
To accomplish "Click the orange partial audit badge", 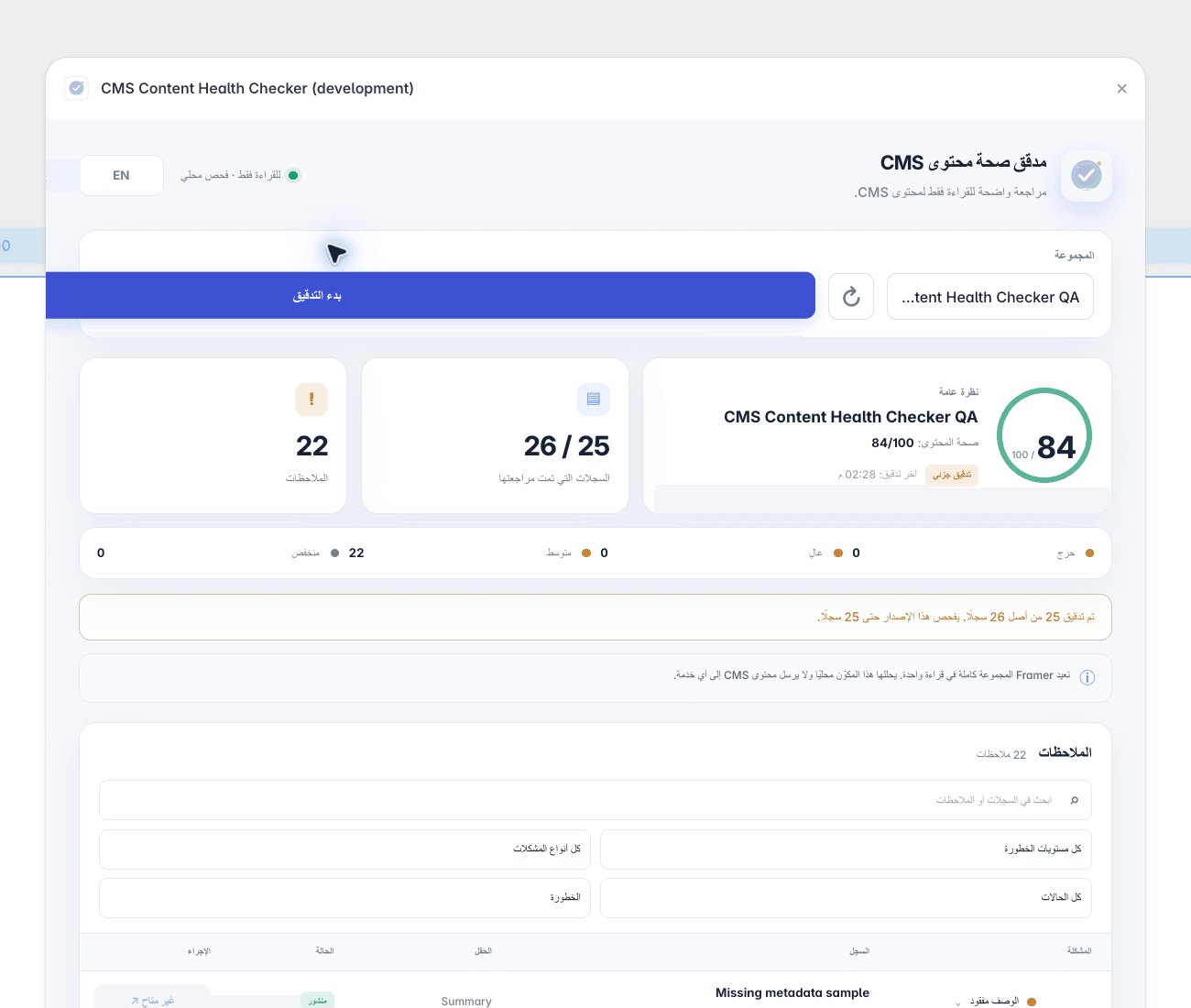I will tap(953, 475).
